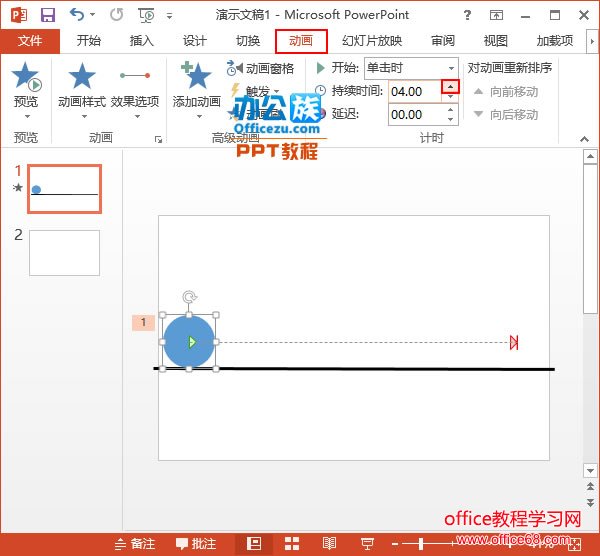The width and height of the screenshot is (600, 556).
Task: Start slideshow from status bar icon
Action: 367,544
